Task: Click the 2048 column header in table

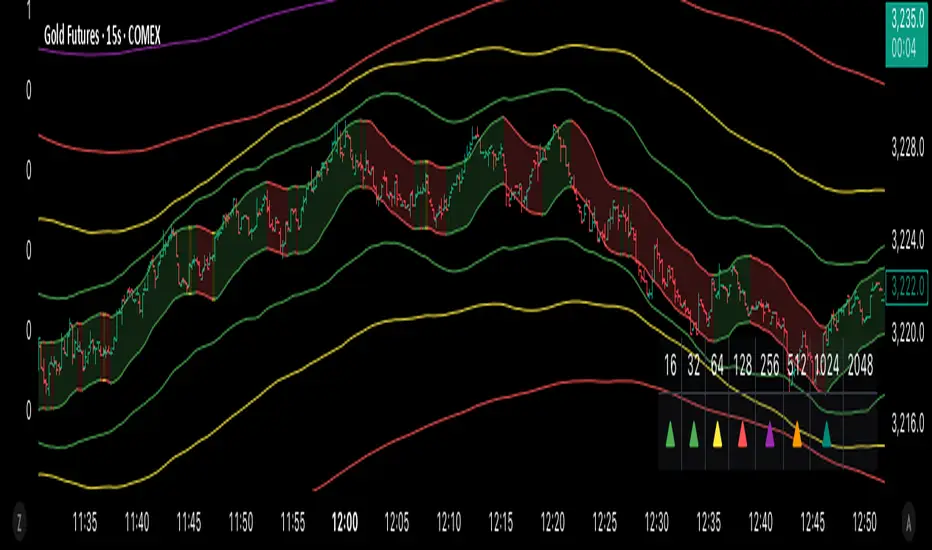Action: (x=860, y=366)
